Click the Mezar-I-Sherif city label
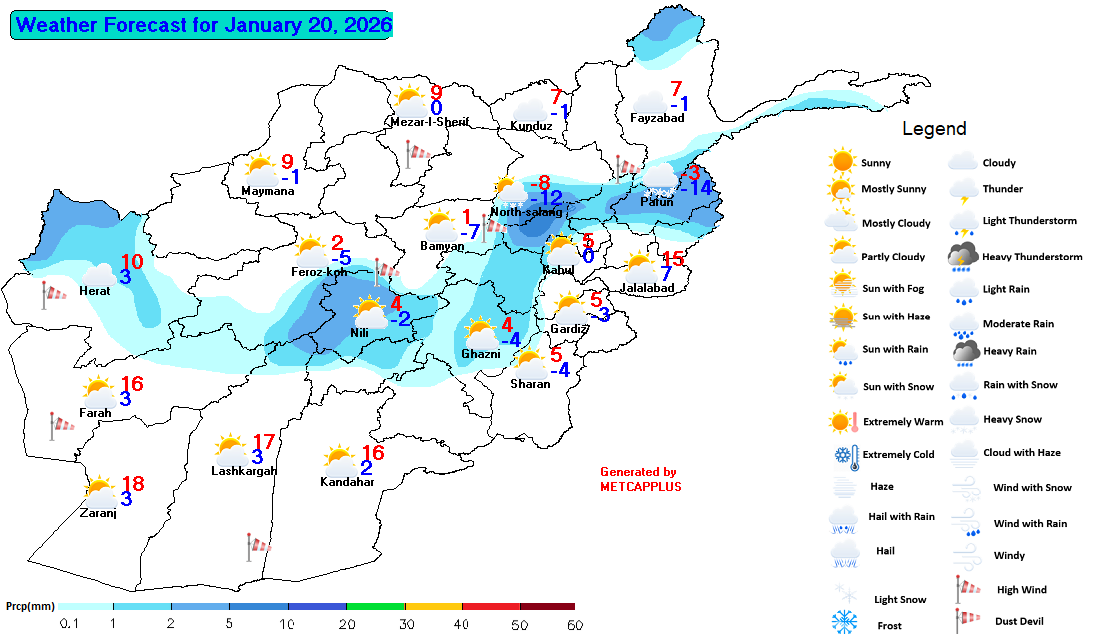 pos(430,123)
